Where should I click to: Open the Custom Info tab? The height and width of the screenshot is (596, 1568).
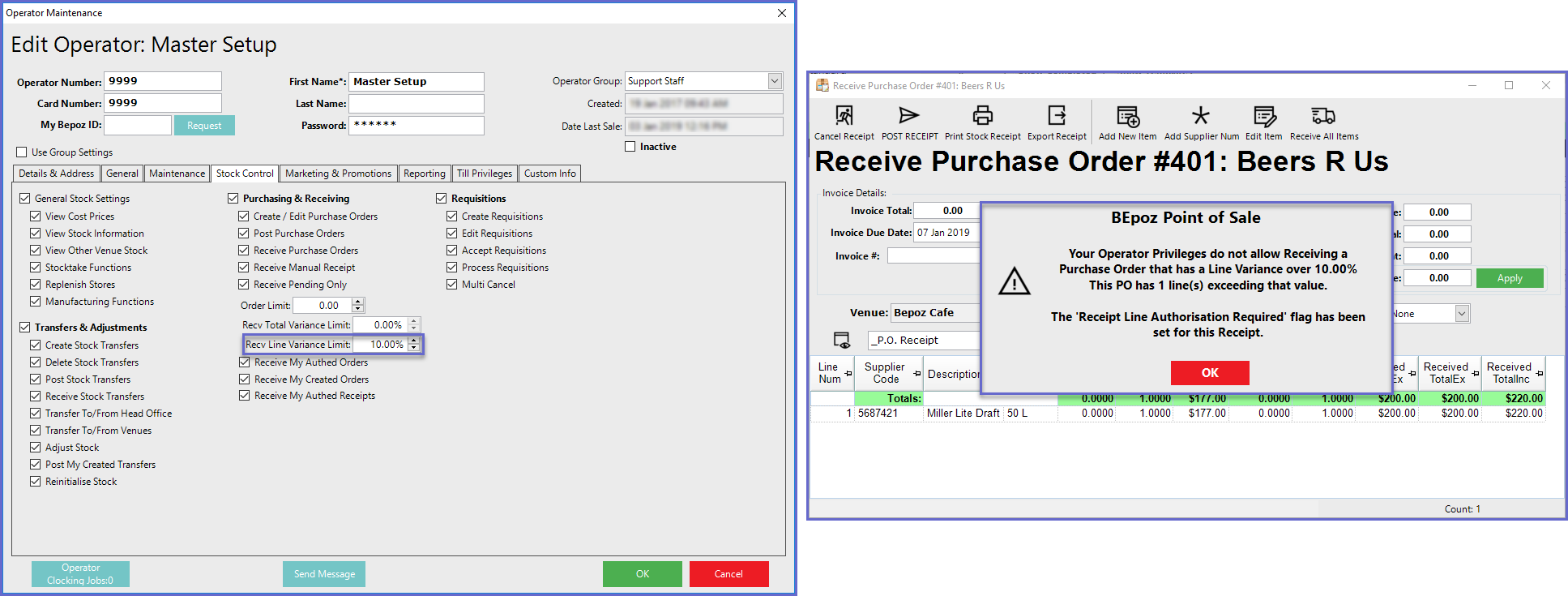pos(549,174)
